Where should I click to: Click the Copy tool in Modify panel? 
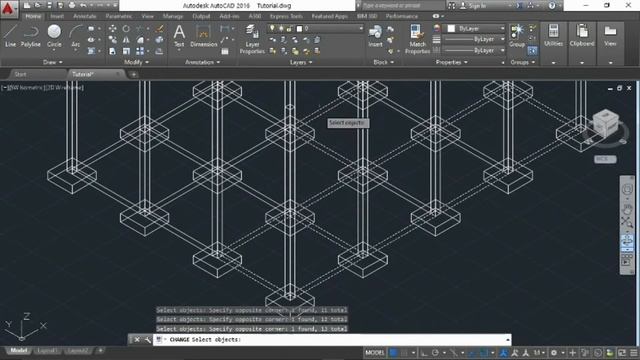tap(112, 40)
